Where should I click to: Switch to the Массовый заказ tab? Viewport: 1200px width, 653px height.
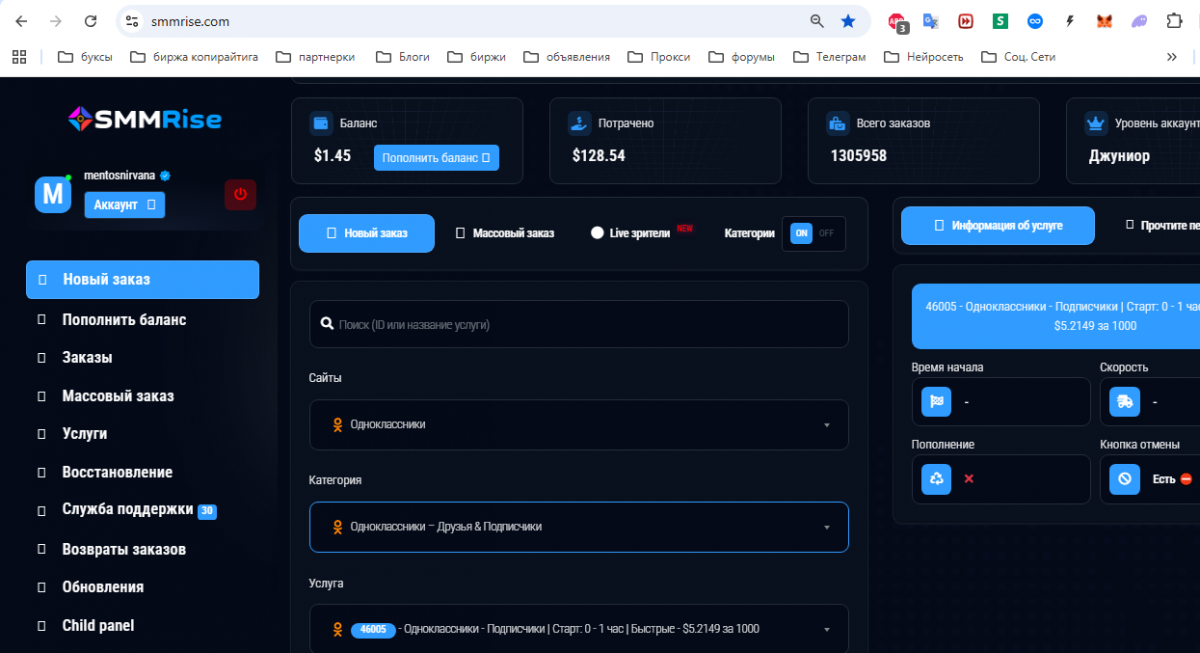[x=505, y=233]
